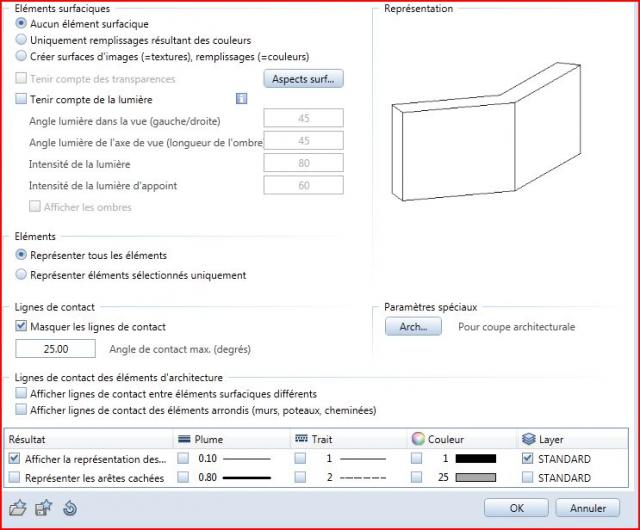Viewport: 640px width, 530px height.
Task: Click the Aspects surf... button
Action: pyautogui.click(x=303, y=79)
